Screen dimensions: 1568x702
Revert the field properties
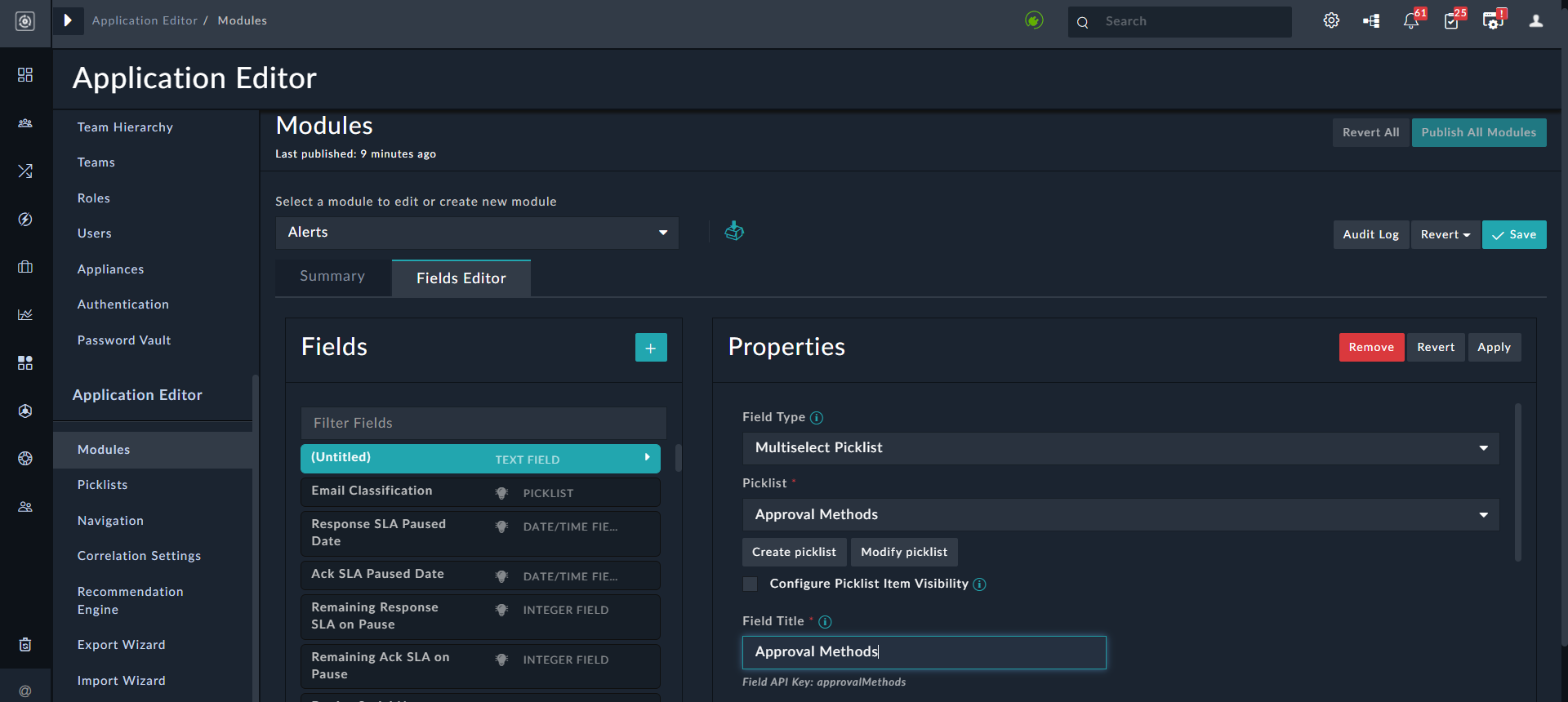pos(1436,348)
